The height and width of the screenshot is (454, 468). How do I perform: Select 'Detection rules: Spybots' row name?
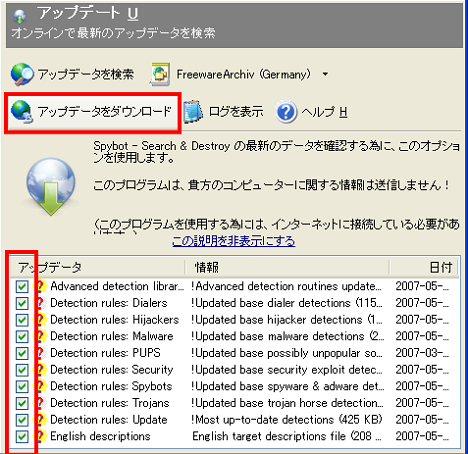pyautogui.click(x=111, y=386)
